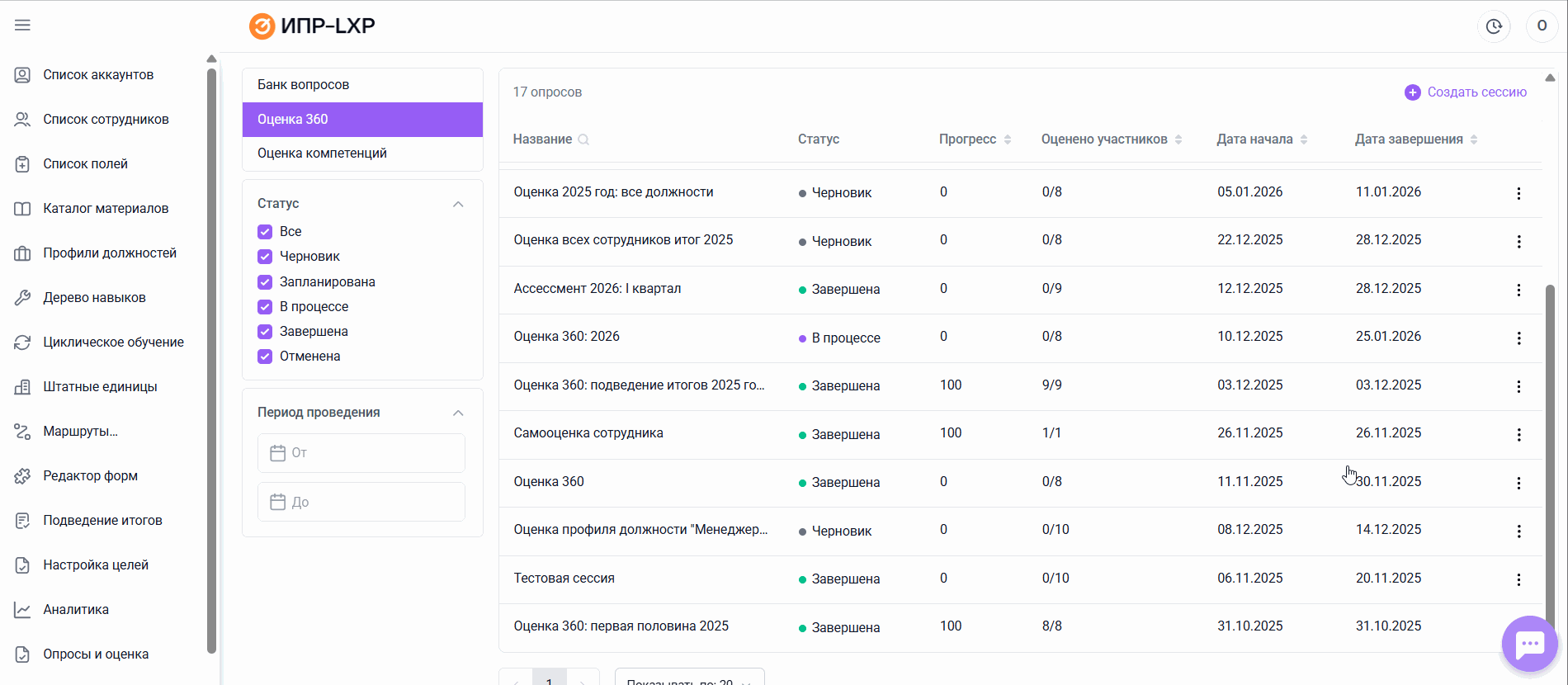Image resolution: width=1568 pixels, height=685 pixels.
Task: Open actions menu for Оценка 360: 2026
Action: pos(1518,338)
